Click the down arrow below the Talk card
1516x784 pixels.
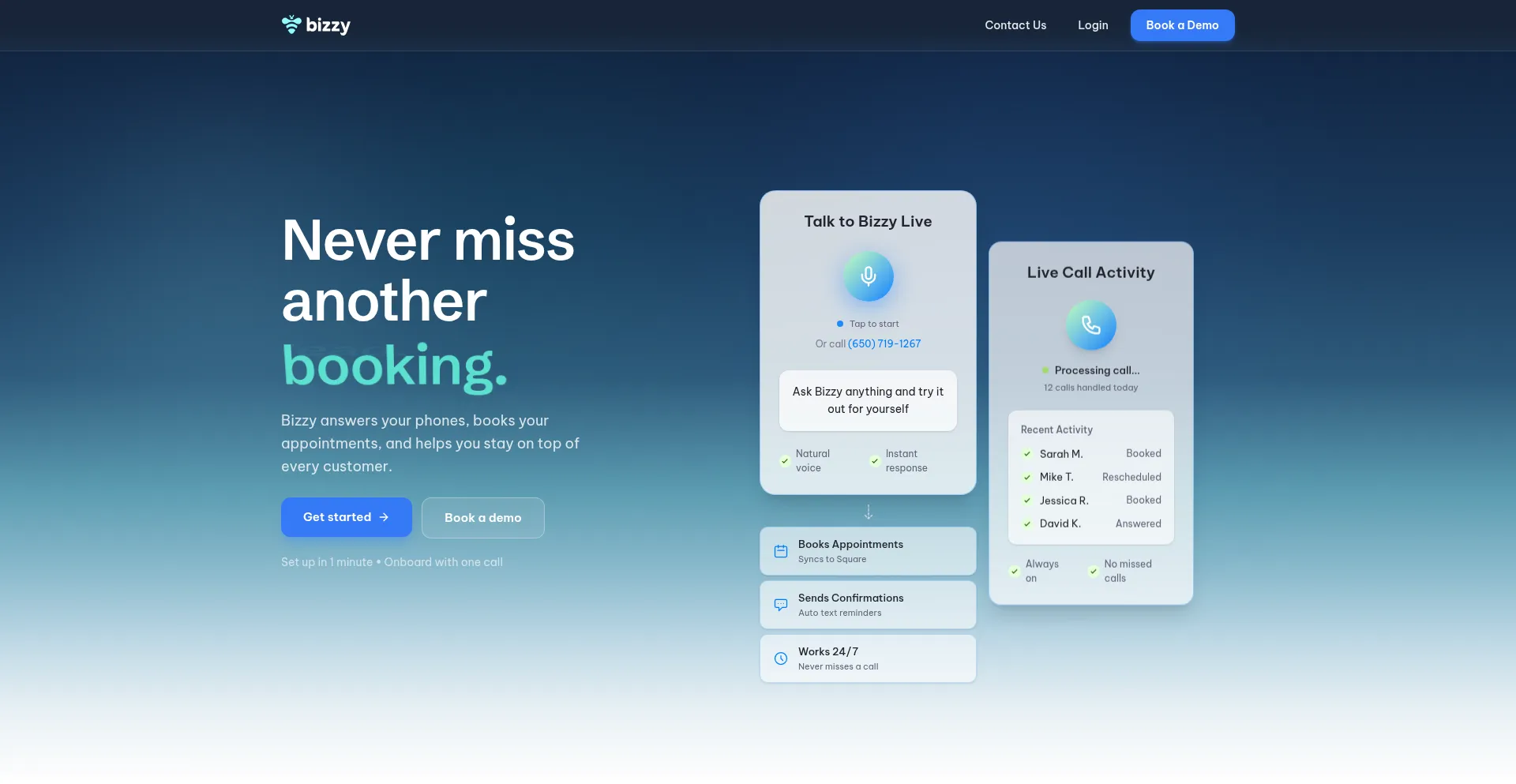coord(868,512)
